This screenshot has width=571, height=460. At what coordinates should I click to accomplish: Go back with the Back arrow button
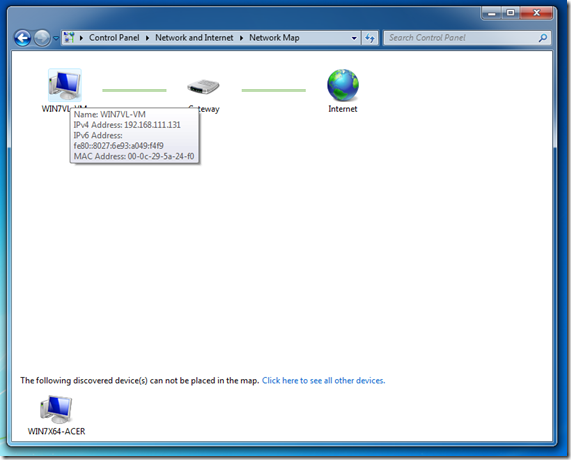(23, 38)
